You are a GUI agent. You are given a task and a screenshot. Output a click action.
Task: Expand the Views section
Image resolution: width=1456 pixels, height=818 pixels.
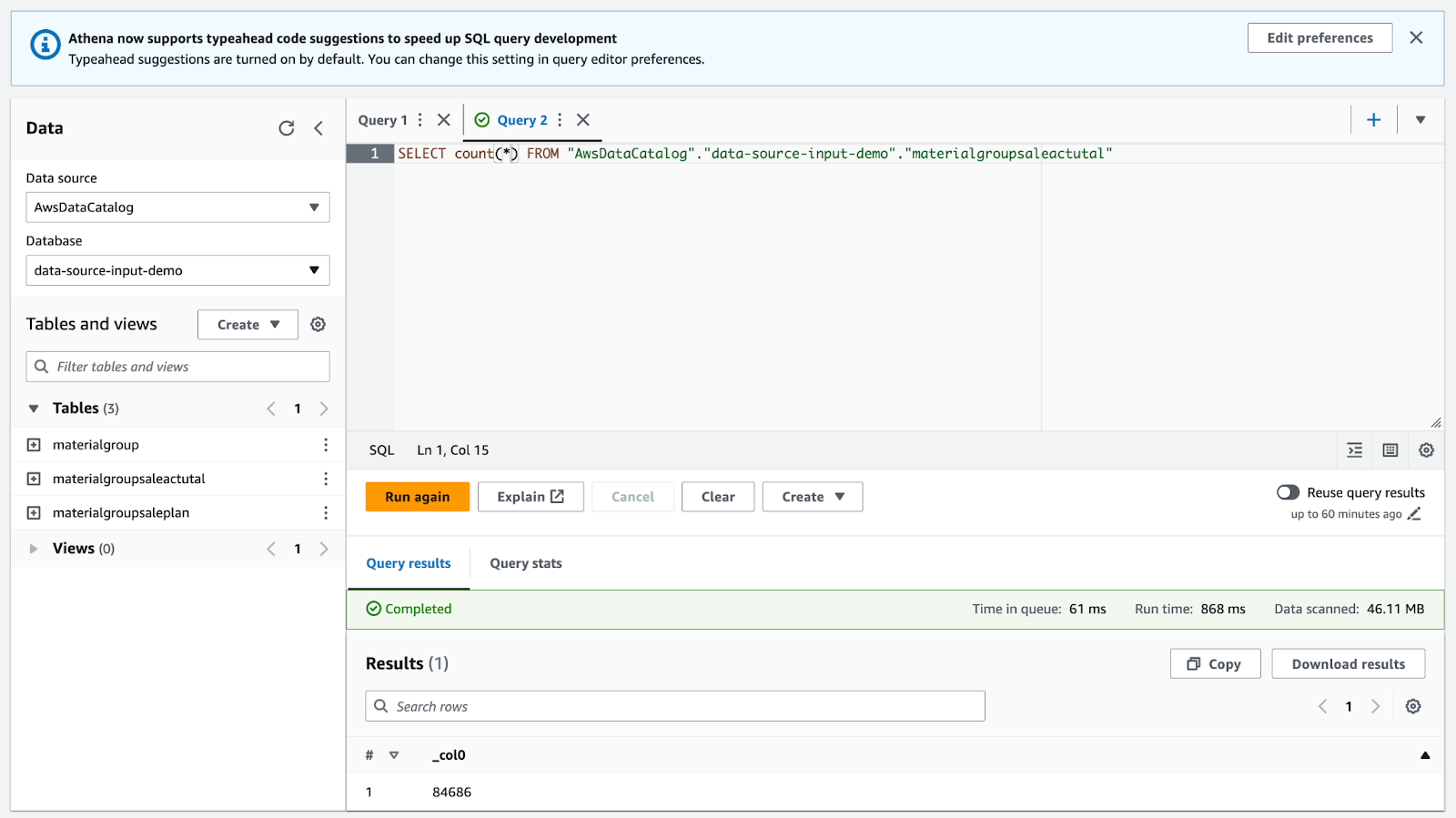coord(34,549)
